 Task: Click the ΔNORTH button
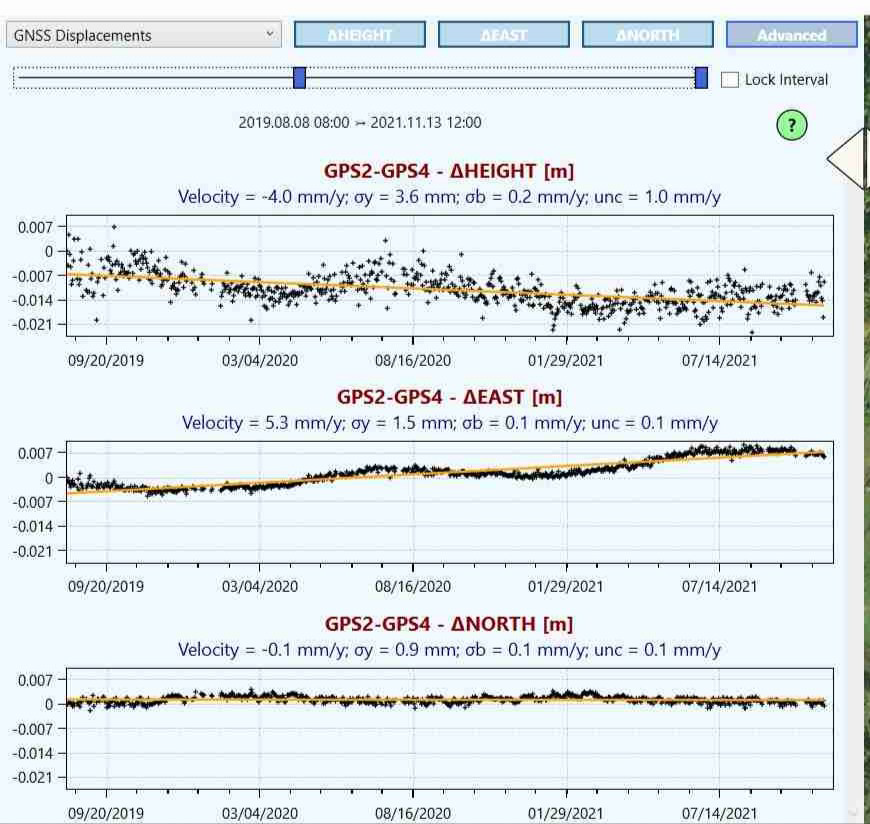coord(648,35)
